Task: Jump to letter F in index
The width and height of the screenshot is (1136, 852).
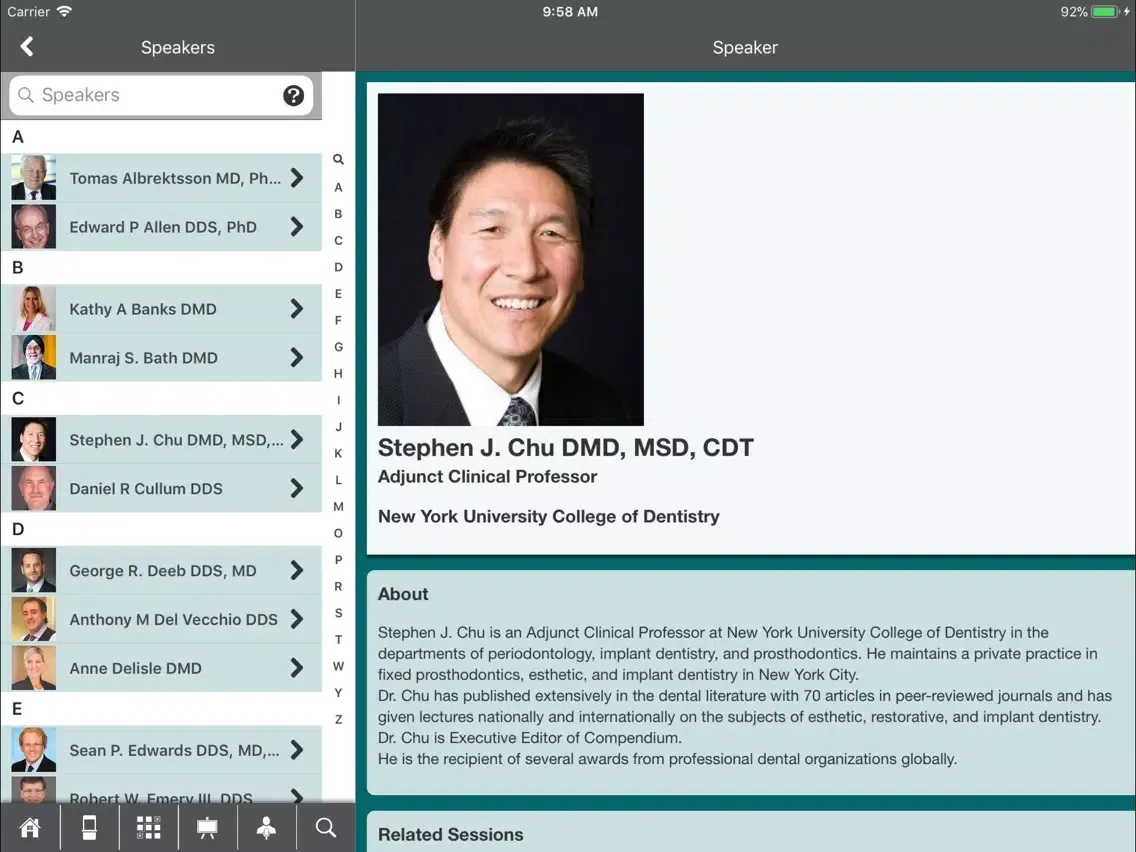Action: (338, 320)
